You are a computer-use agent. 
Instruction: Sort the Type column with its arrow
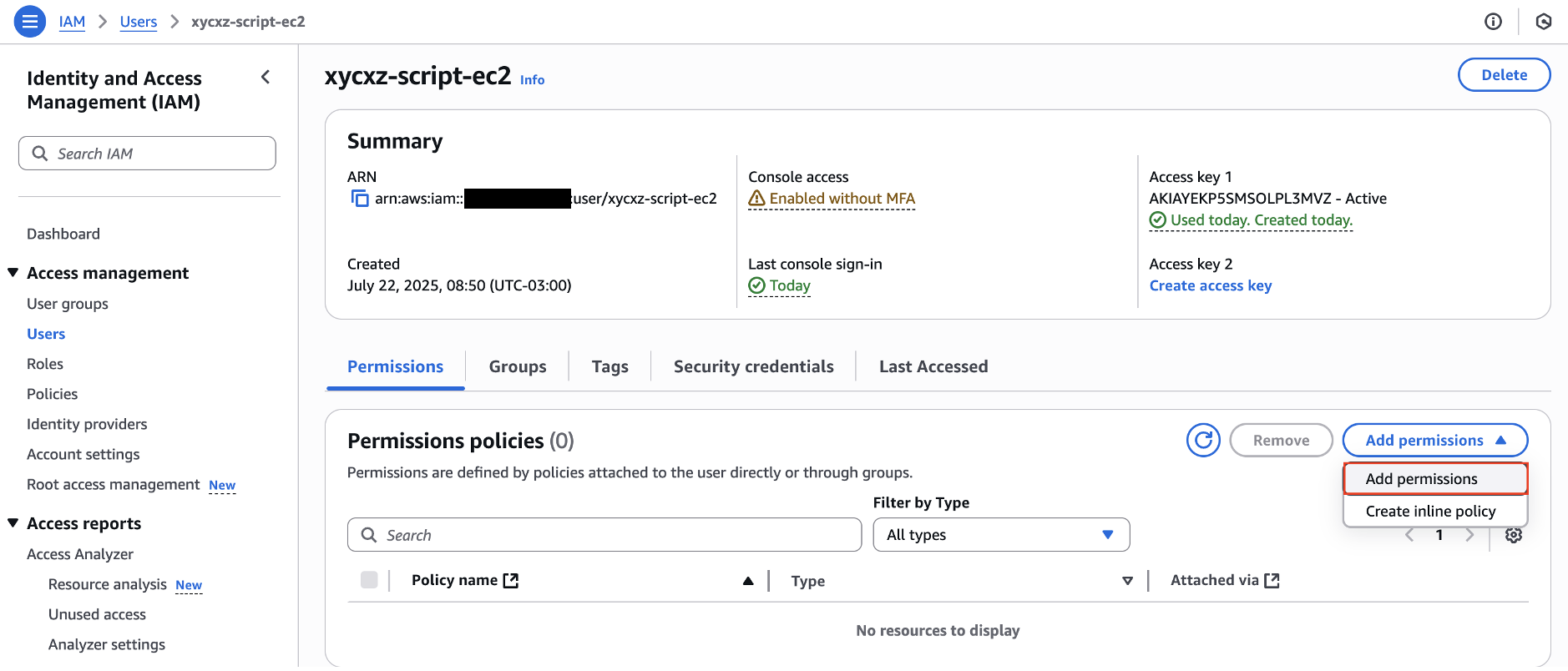(1127, 581)
